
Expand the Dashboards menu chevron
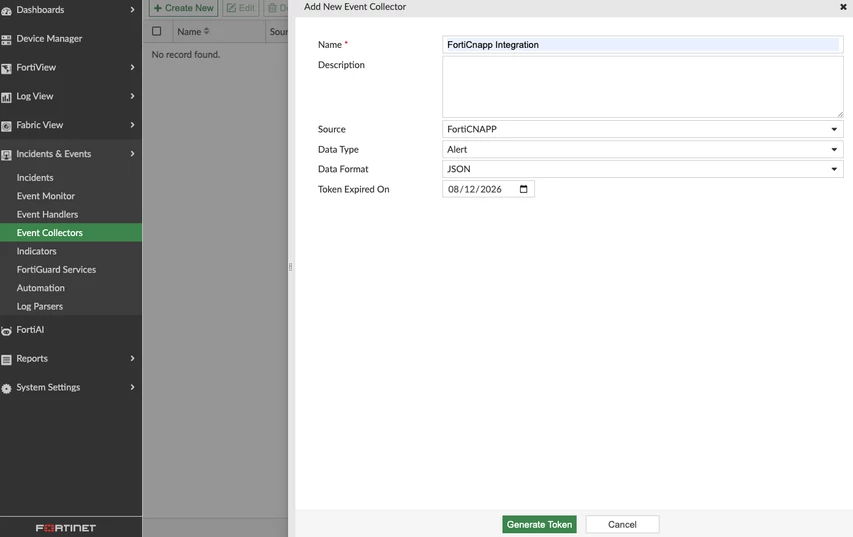click(x=132, y=10)
